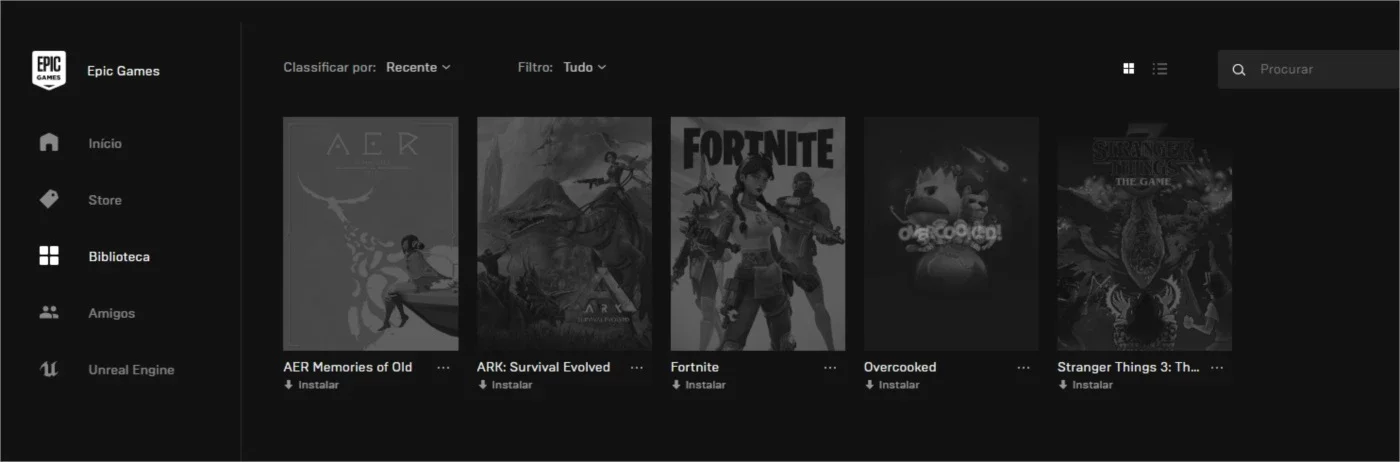Go to Início in the sidebar
The height and width of the screenshot is (462, 1400).
pos(105,143)
